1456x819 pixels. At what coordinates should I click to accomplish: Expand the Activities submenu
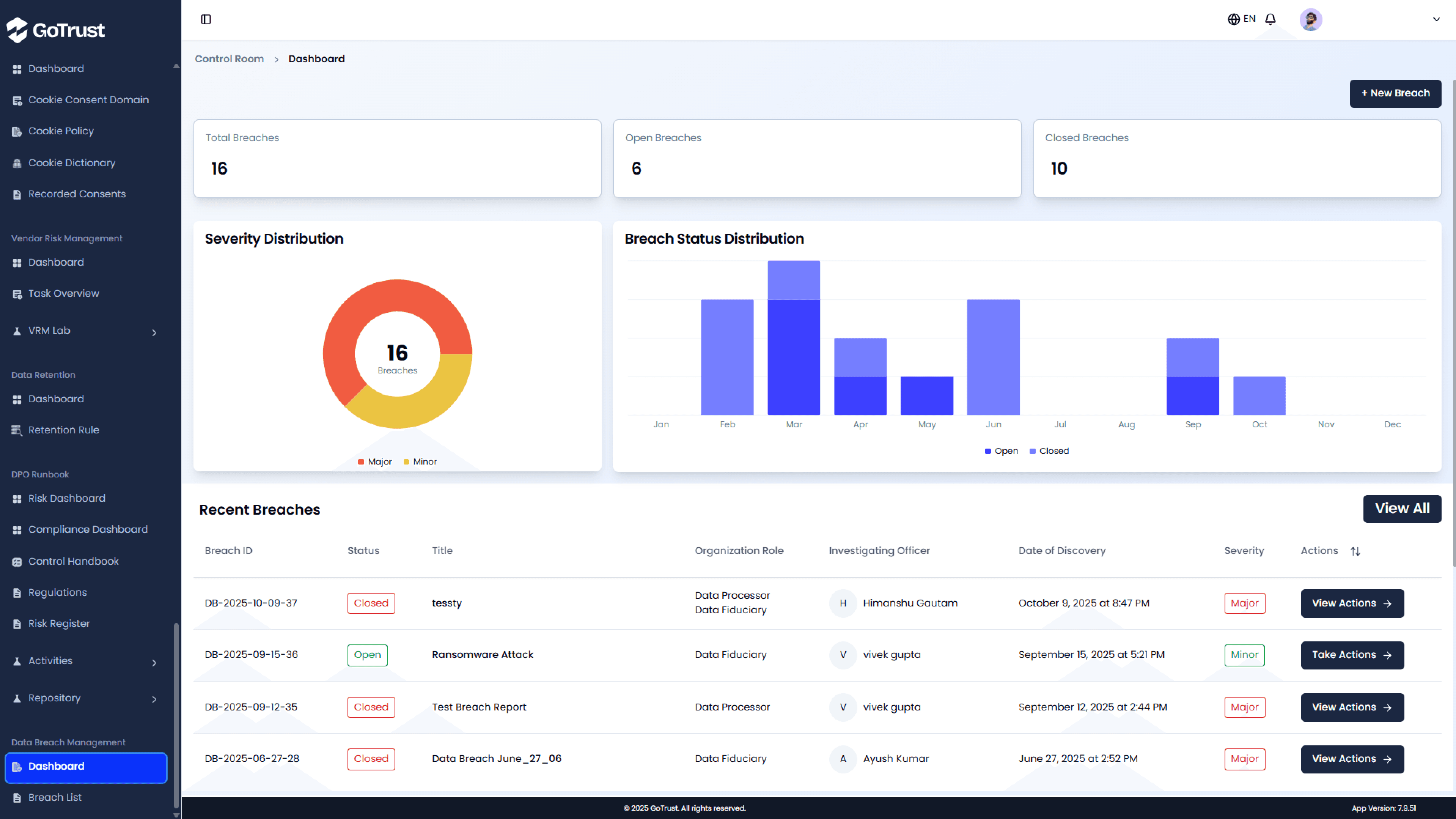[x=154, y=662]
